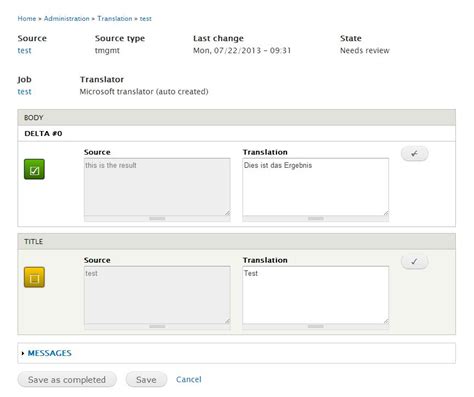This screenshot has width=474, height=397.
Task: Grab resize grip under Body source field
Action: tap(157, 219)
